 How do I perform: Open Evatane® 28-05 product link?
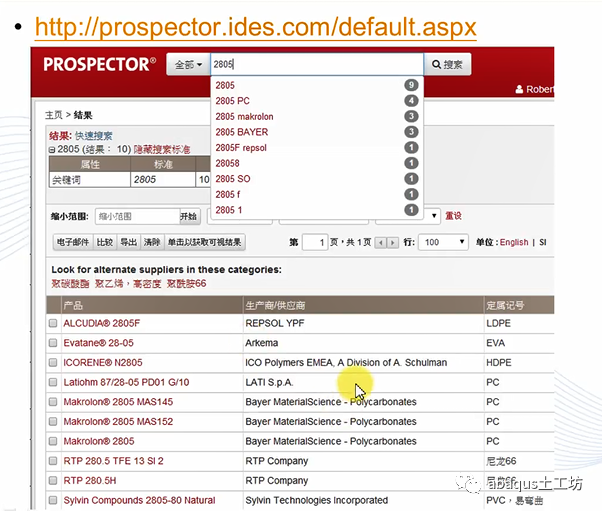(98, 343)
